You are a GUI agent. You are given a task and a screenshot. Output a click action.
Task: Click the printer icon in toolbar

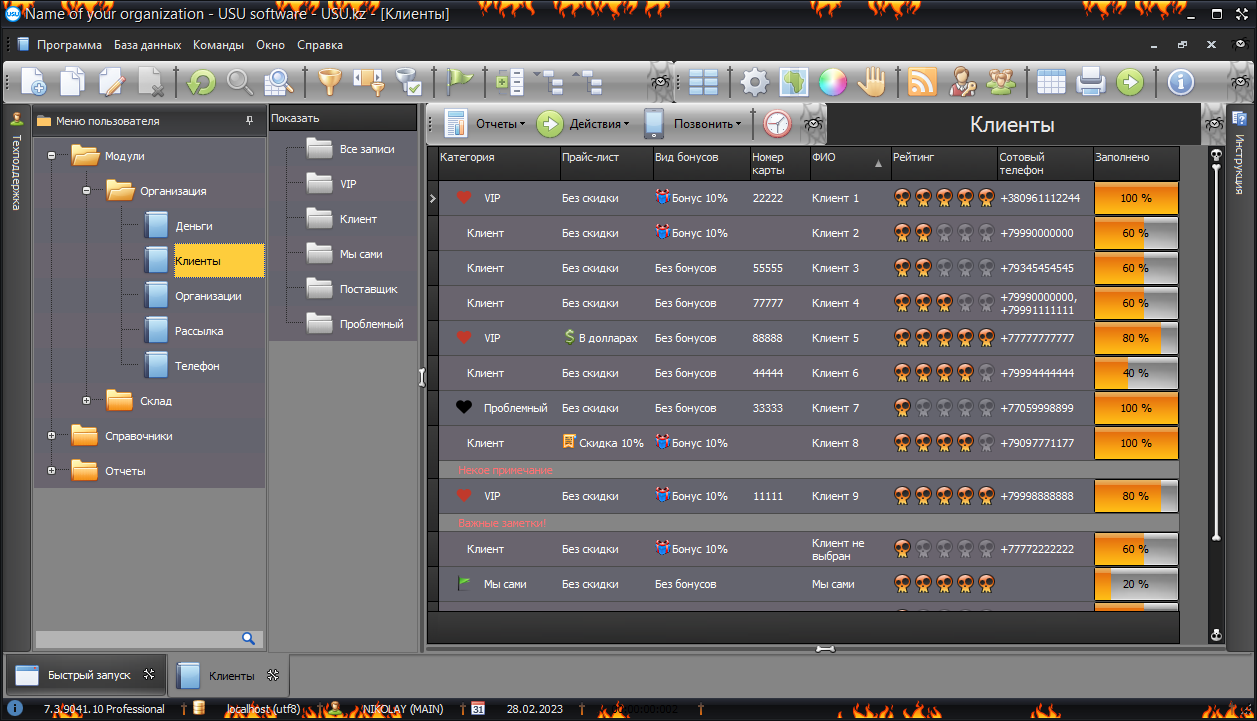click(x=1090, y=82)
